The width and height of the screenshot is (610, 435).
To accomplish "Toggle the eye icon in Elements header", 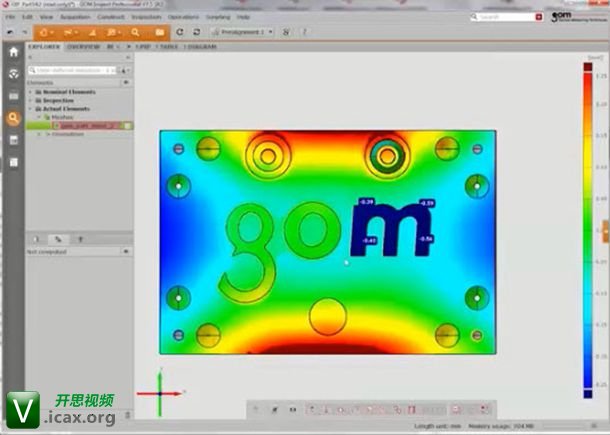I will tap(126, 82).
